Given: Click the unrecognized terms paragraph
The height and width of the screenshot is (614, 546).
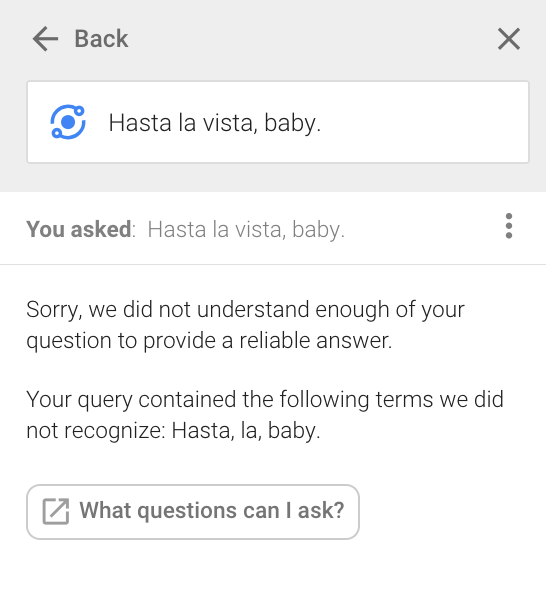Looking at the screenshot, I should [x=265, y=415].
